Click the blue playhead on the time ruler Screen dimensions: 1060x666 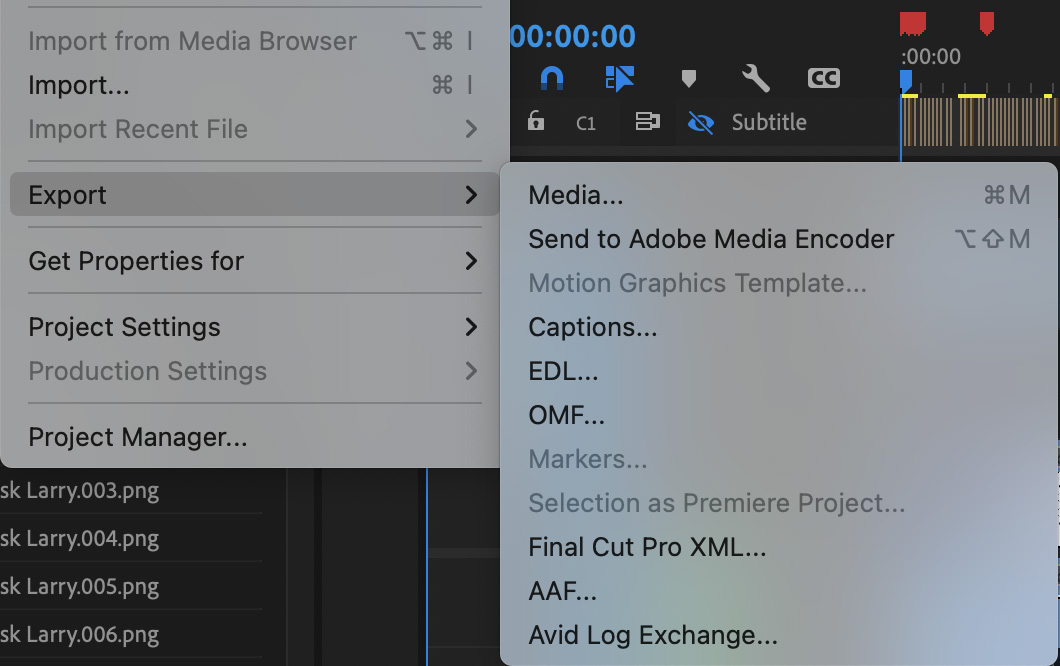click(x=905, y=79)
